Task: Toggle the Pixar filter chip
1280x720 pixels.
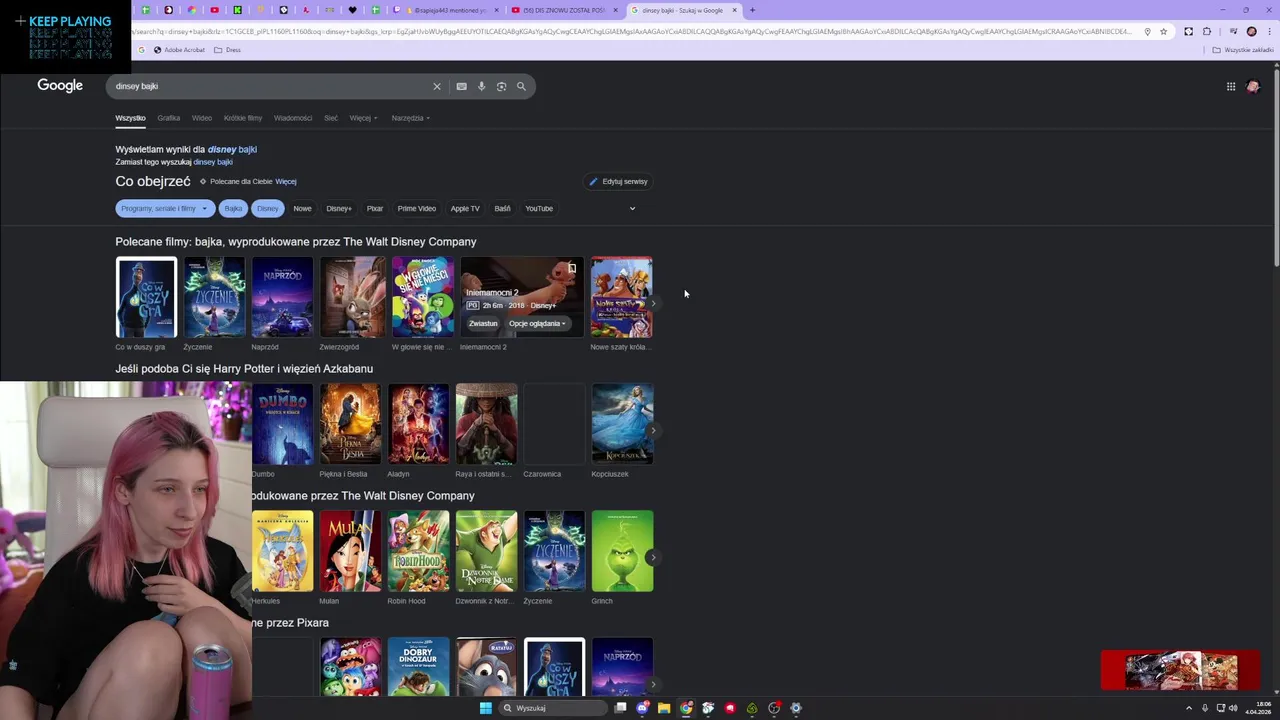Action: pos(375,208)
